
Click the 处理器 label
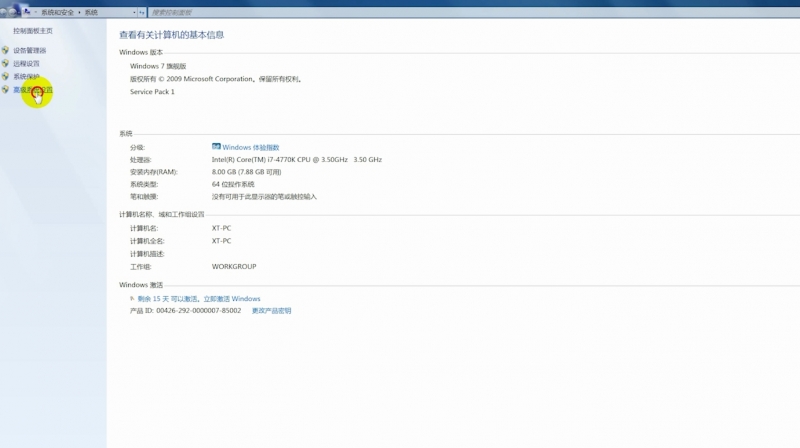[140, 160]
